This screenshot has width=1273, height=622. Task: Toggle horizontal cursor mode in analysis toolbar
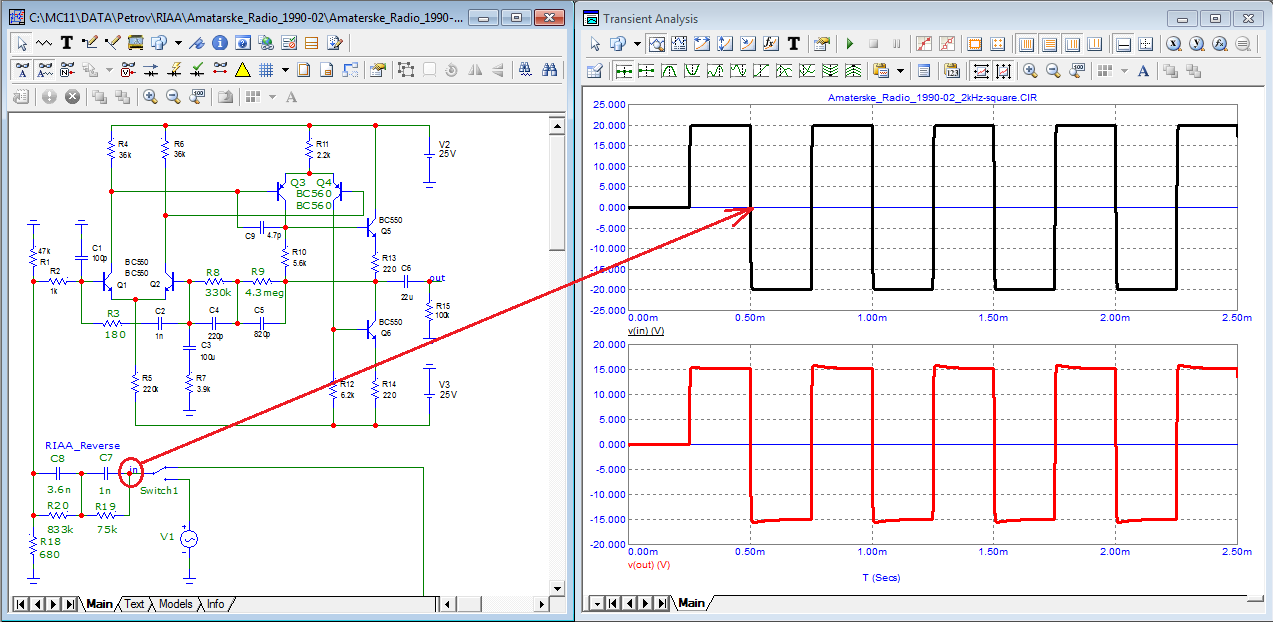1123,44
